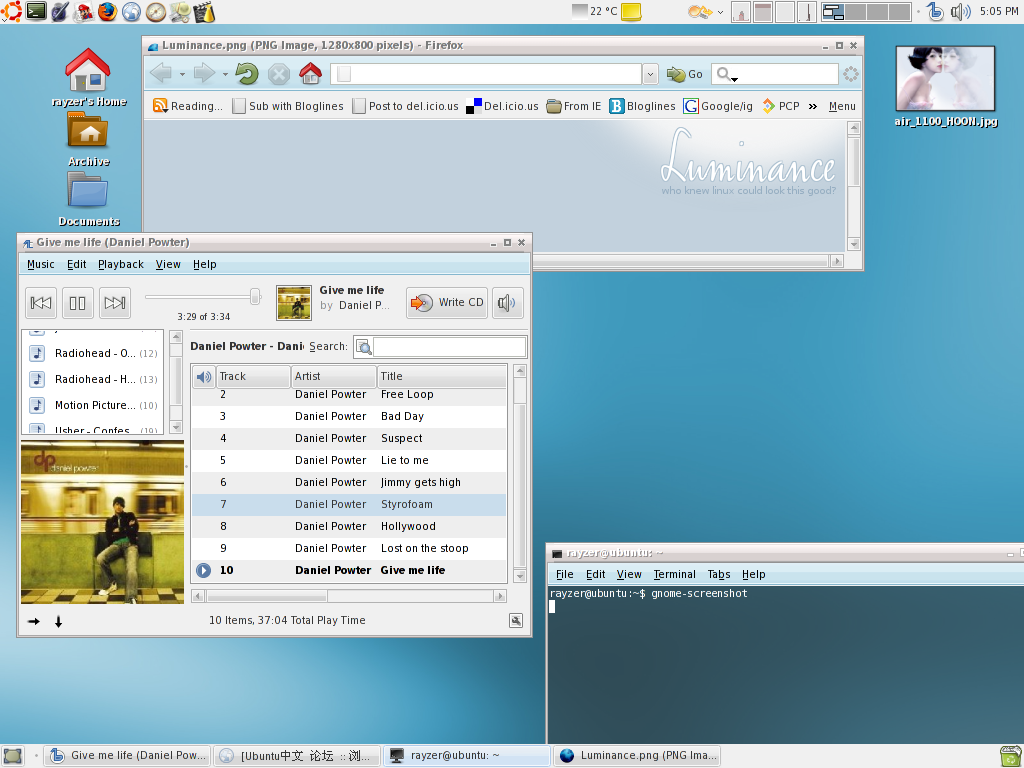Viewport: 1024px width, 768px height.
Task: Click the speaker column header in track list
Action: pos(204,376)
